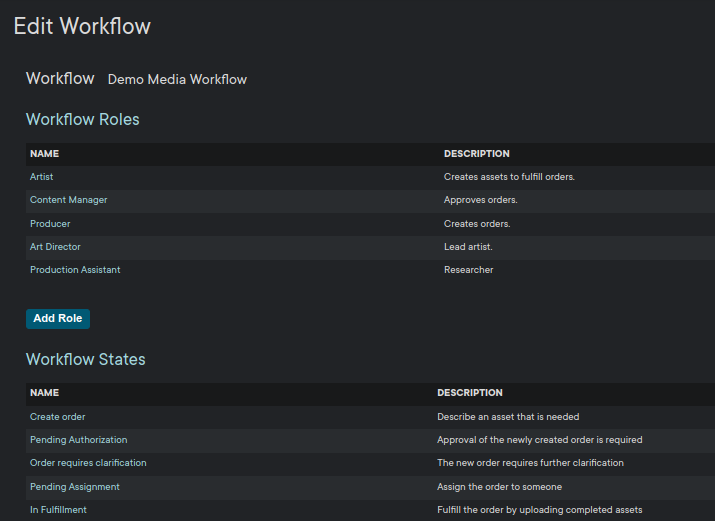Click the 'Creates assets to fulfill orders.' description
Image resolution: width=715 pixels, height=521 pixels.
click(x=509, y=177)
